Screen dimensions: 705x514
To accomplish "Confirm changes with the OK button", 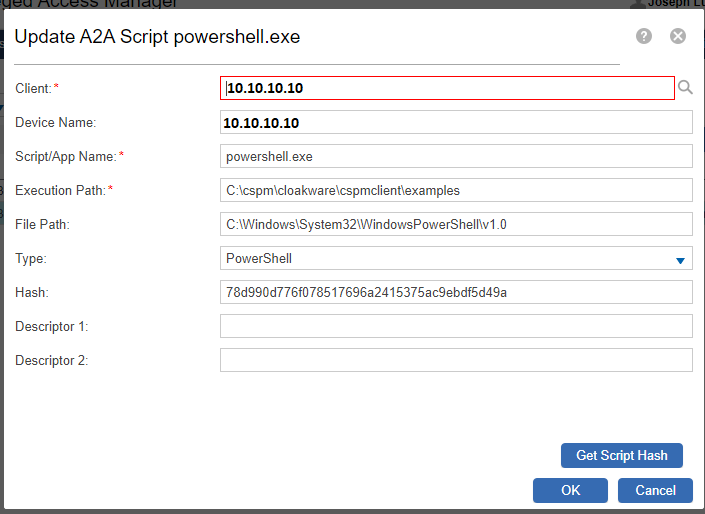I will pyautogui.click(x=570, y=490).
